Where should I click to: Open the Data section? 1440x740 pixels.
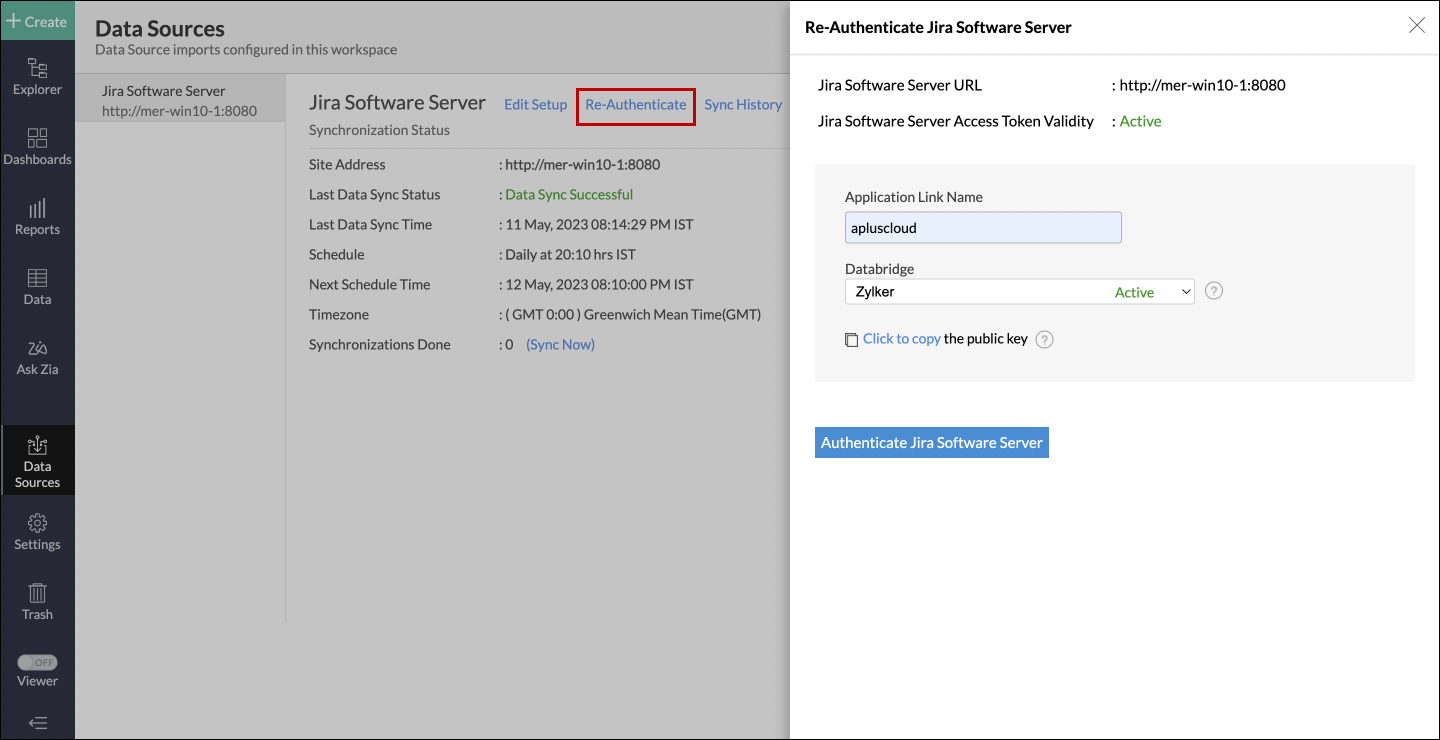click(37, 287)
